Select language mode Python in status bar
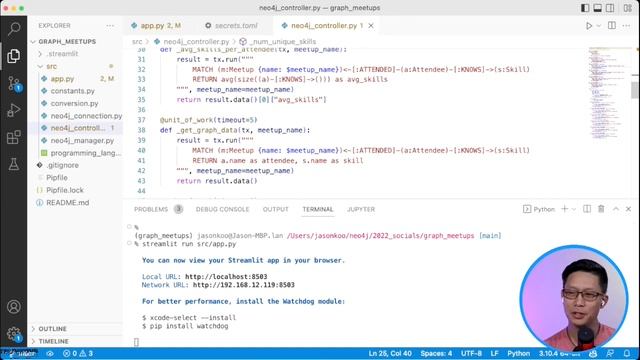Viewport: 640px width, 360px height. (x=518, y=353)
